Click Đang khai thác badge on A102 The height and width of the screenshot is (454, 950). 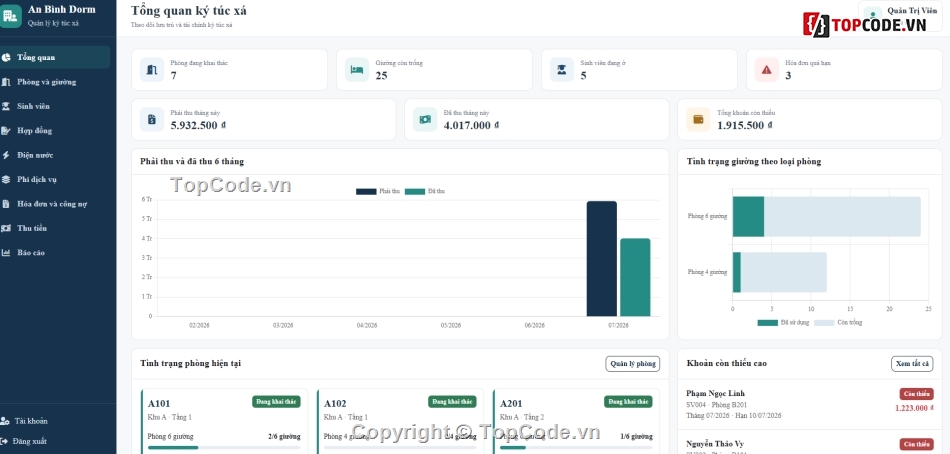click(x=452, y=402)
